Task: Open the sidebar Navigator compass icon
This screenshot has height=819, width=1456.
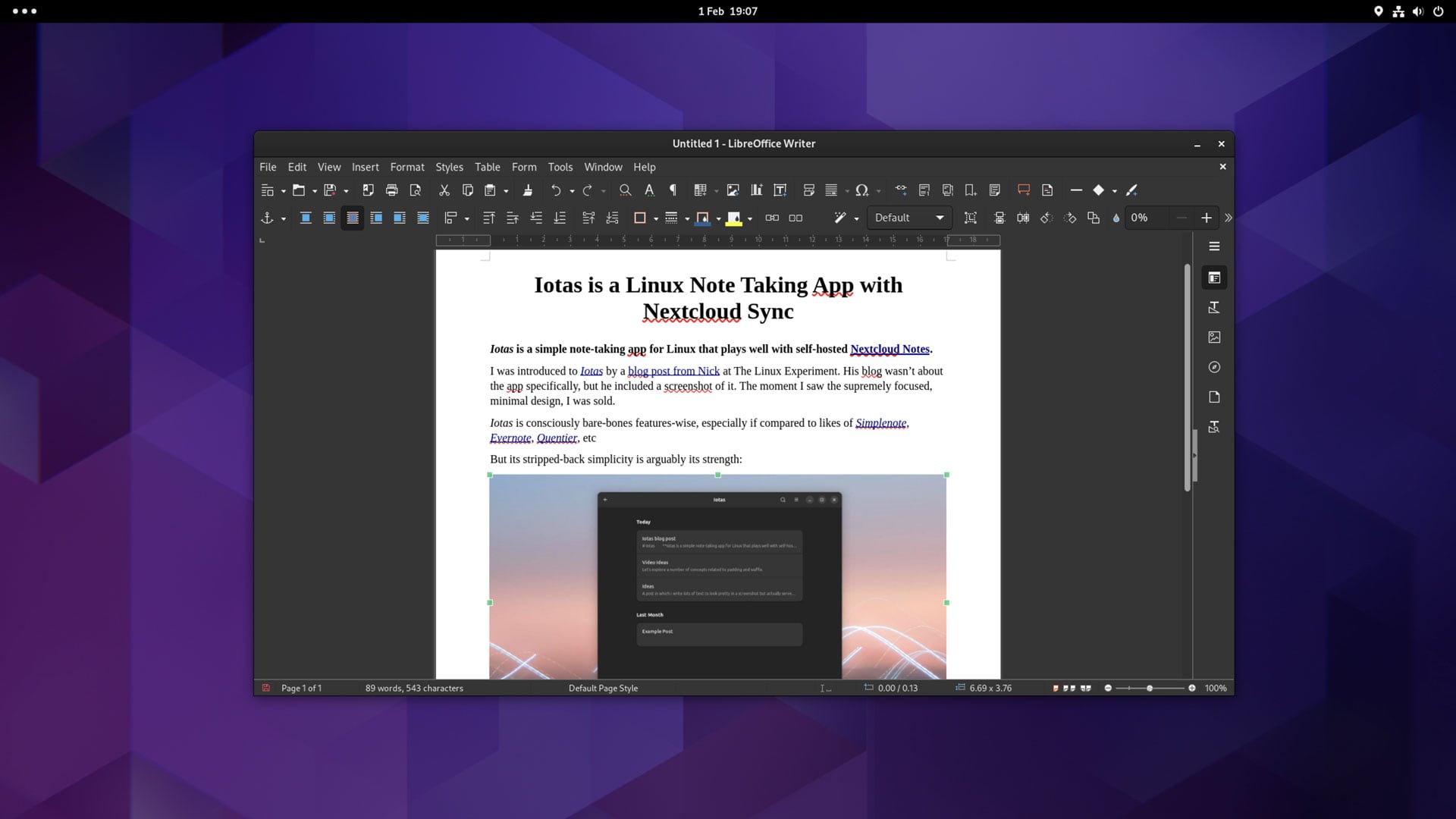Action: (1214, 367)
